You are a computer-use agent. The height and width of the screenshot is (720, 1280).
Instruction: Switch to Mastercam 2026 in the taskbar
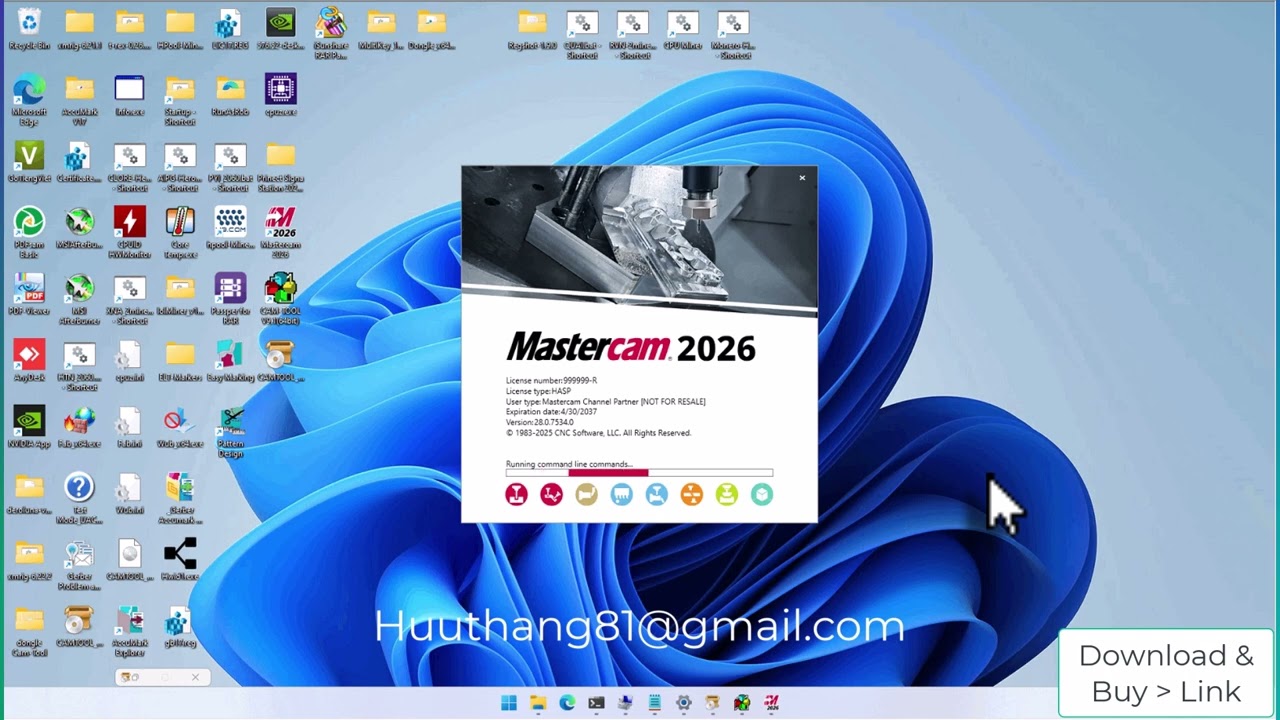pyautogui.click(x=772, y=703)
